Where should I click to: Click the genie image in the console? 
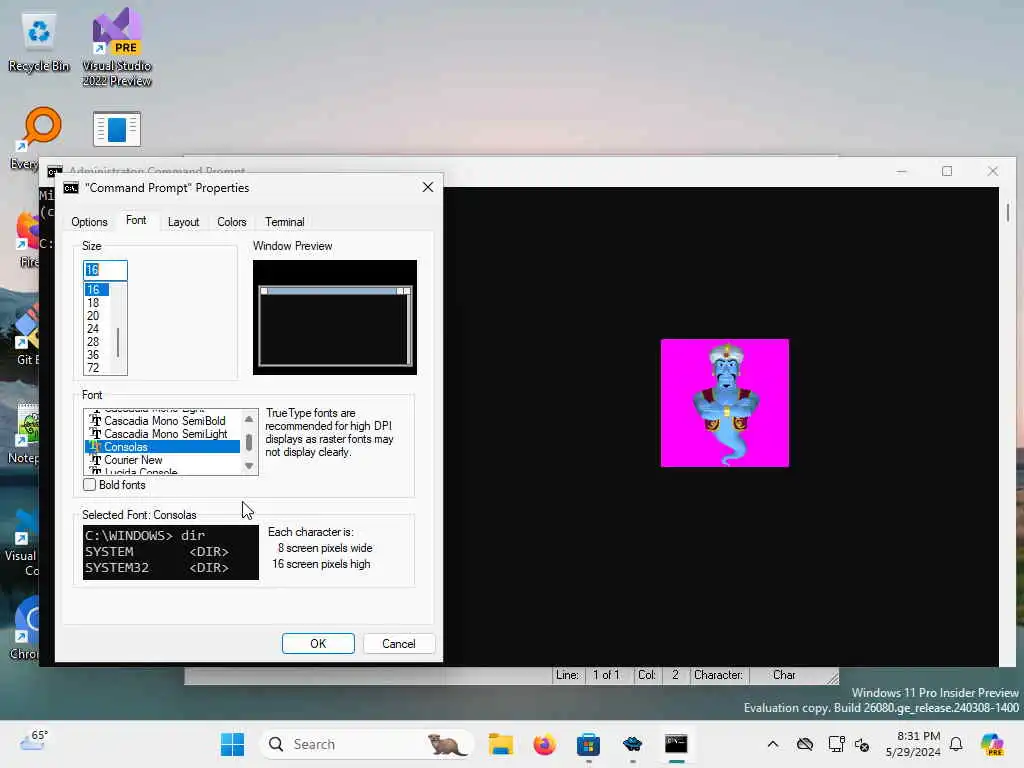click(725, 403)
